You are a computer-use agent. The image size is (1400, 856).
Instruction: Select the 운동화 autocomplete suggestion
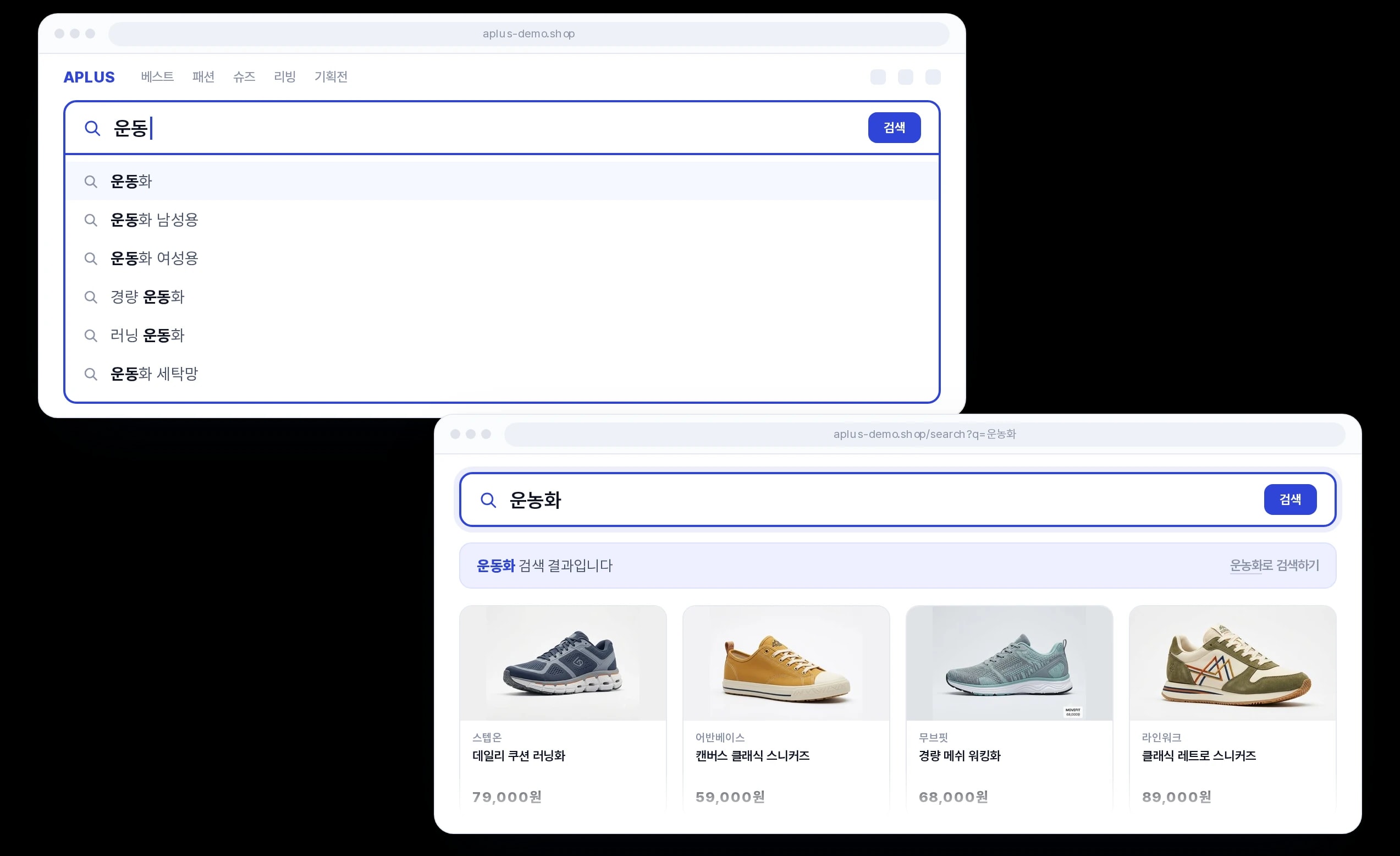coord(502,182)
